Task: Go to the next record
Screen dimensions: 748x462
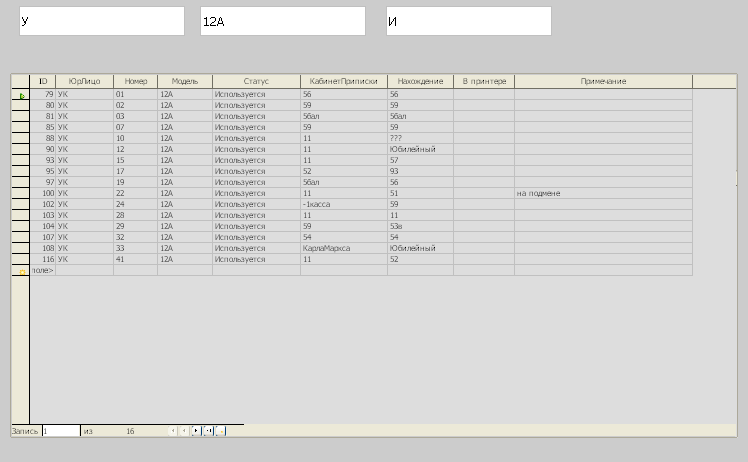Action: click(x=196, y=431)
